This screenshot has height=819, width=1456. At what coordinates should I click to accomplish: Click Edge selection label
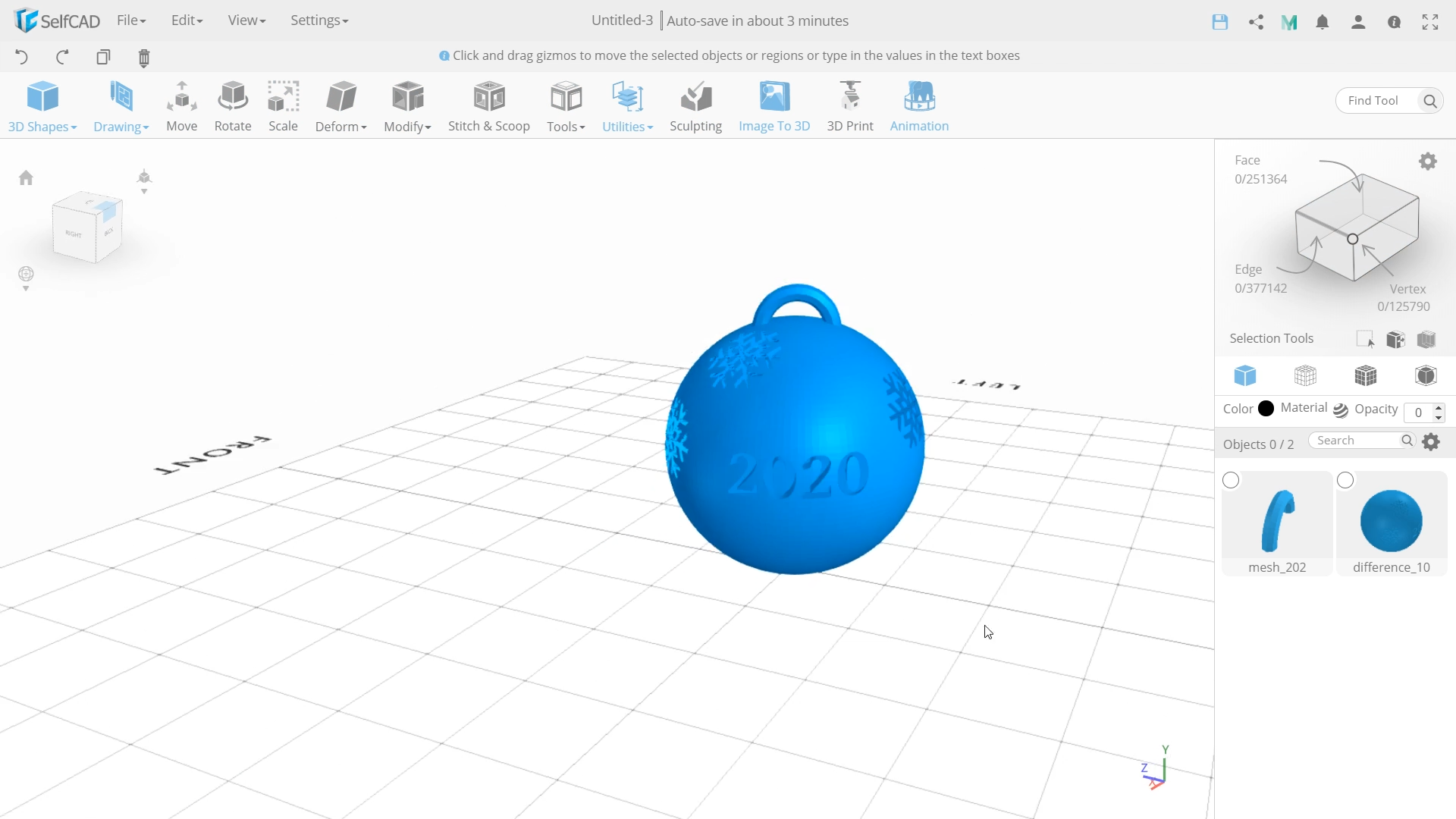(1248, 269)
